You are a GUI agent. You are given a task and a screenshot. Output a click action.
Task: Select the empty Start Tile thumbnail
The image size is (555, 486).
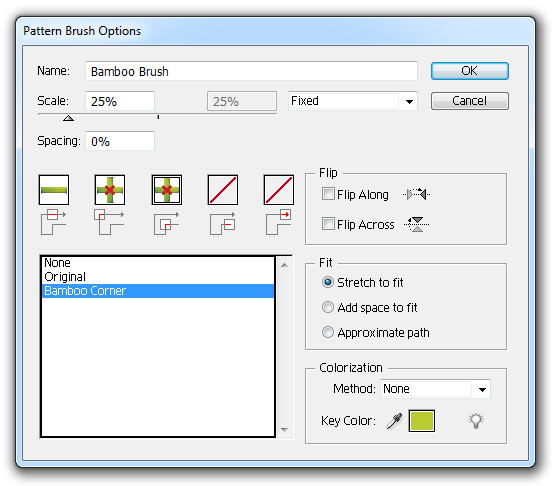223,190
